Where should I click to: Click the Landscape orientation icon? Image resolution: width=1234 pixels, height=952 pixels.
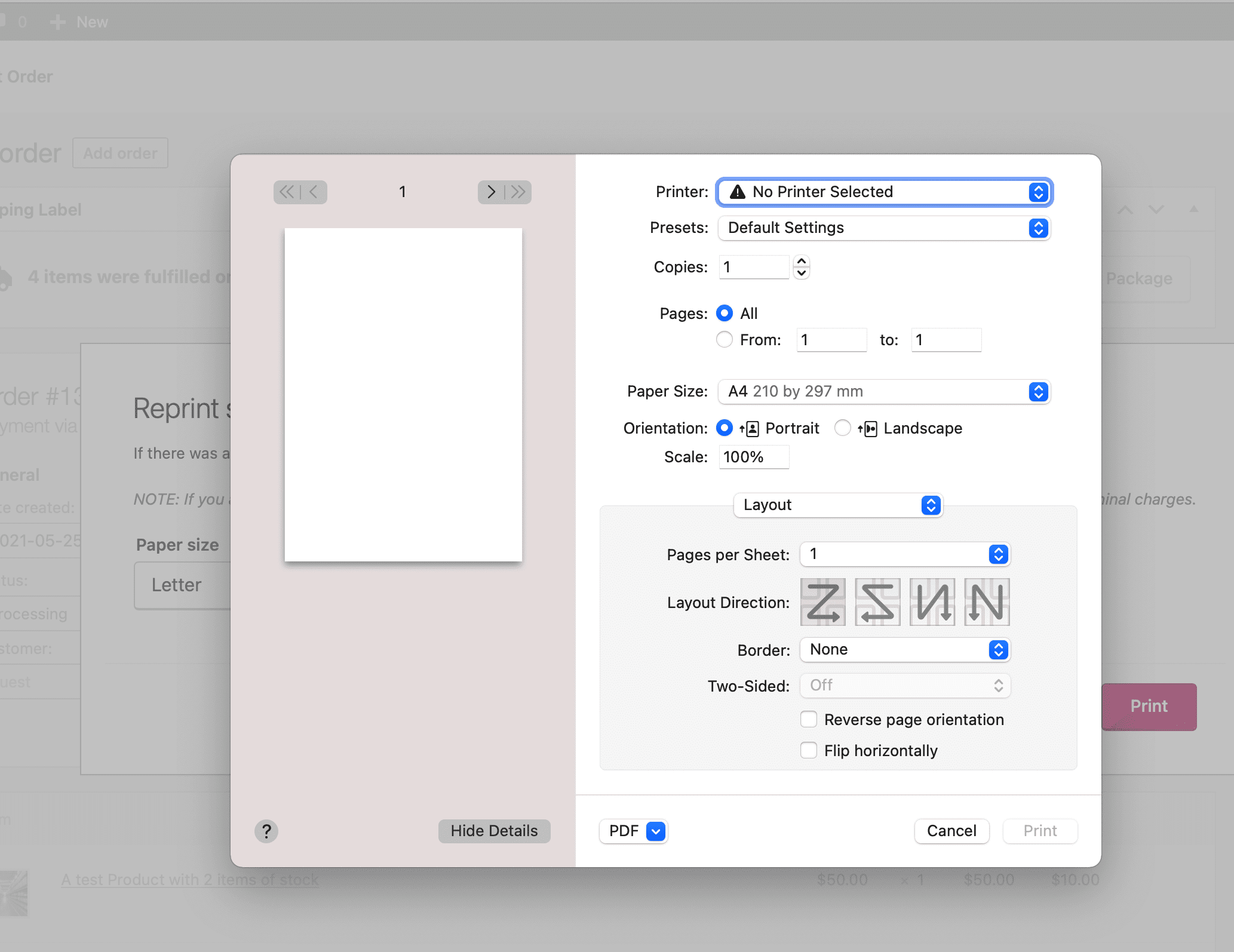868,429
